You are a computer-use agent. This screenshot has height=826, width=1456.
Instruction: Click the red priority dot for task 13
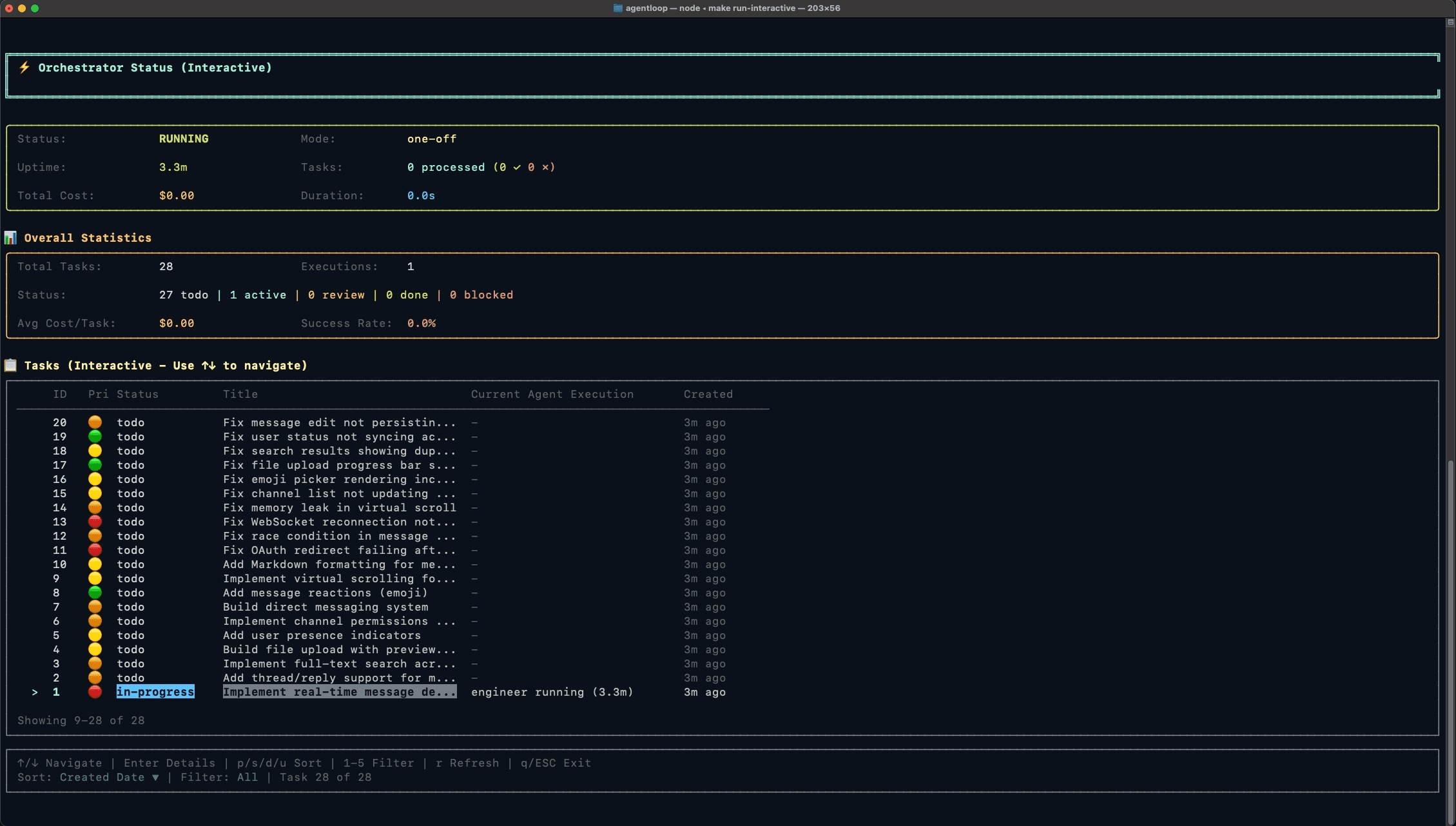coord(95,522)
